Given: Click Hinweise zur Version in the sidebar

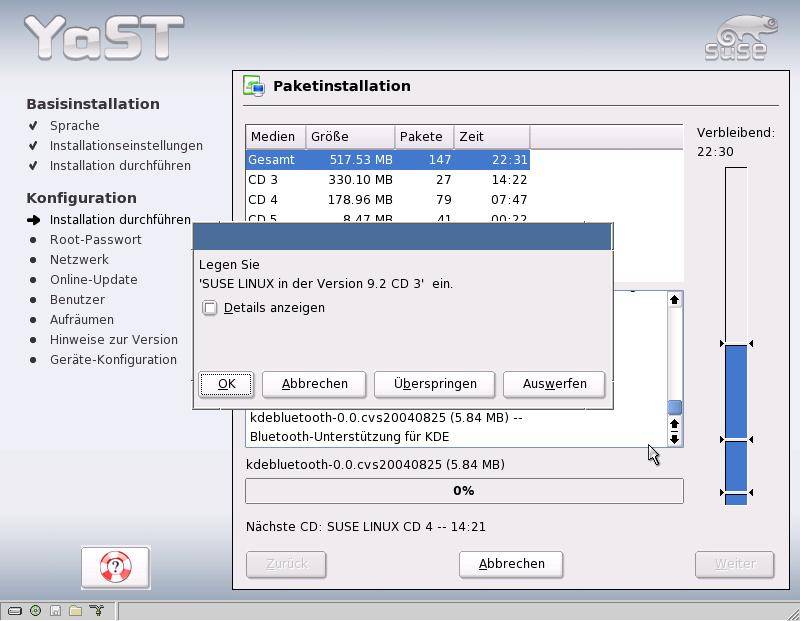Looking at the screenshot, I should (114, 339).
